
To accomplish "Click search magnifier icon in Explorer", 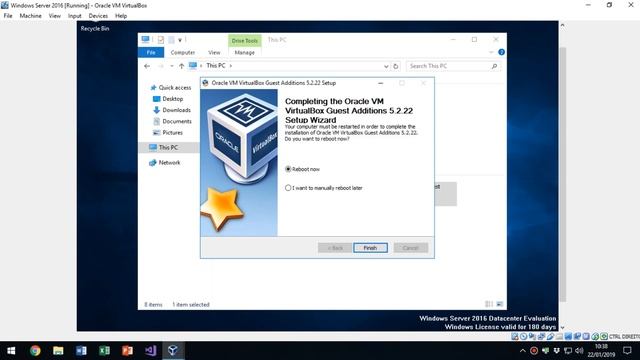I will [494, 66].
